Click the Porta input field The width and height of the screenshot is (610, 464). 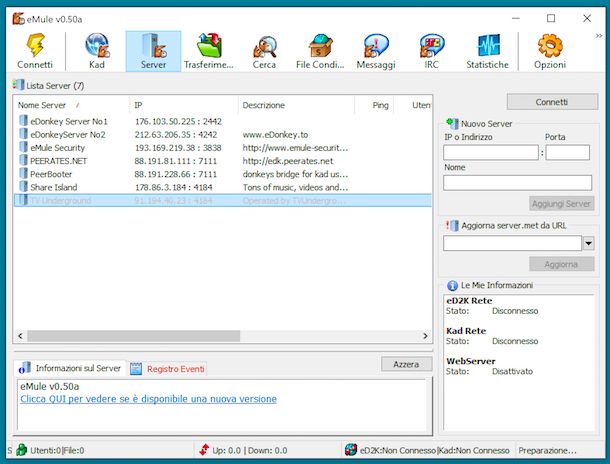point(568,152)
